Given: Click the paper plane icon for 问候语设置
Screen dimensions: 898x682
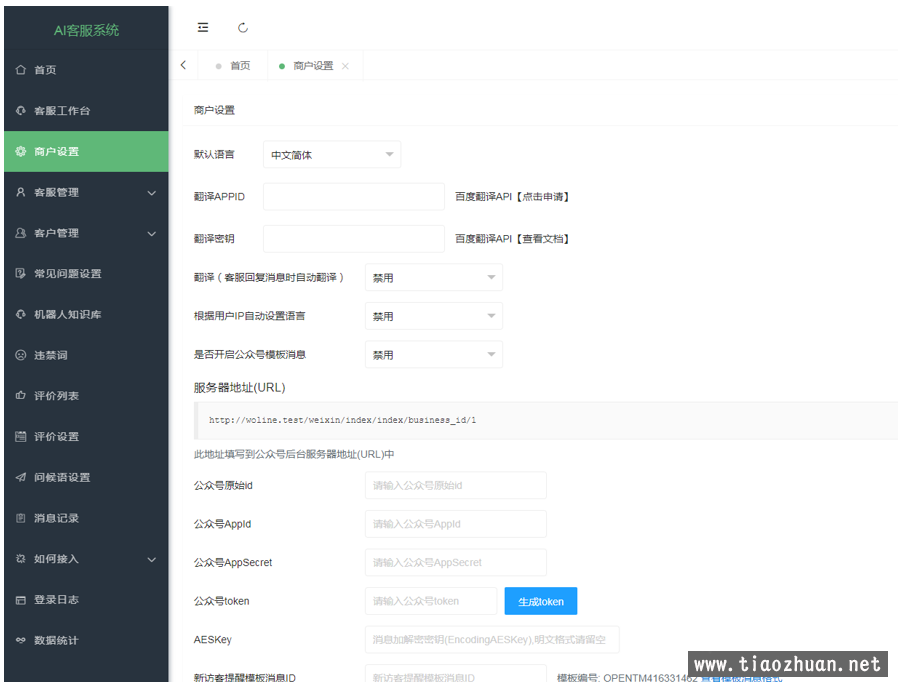Looking at the screenshot, I should (x=20, y=478).
